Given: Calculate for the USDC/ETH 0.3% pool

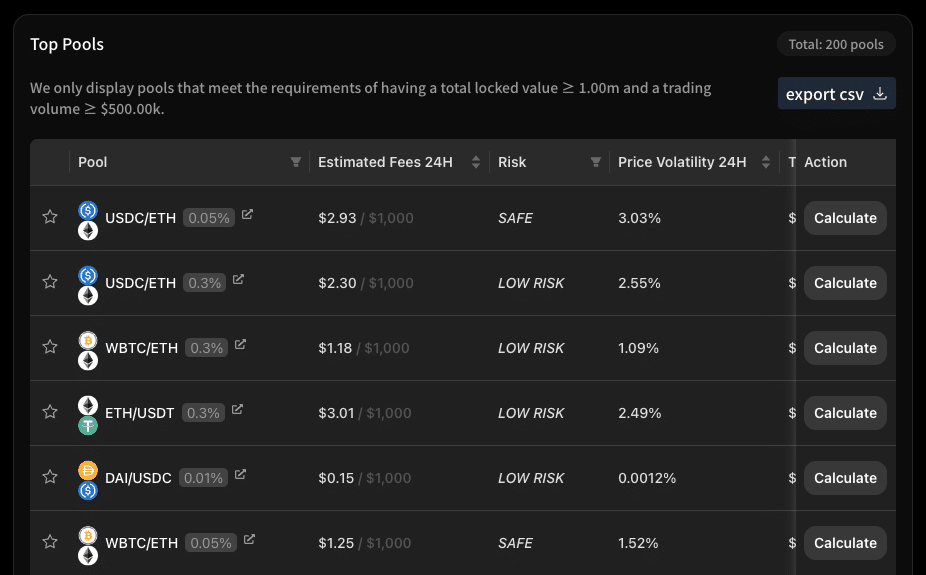Looking at the screenshot, I should tap(845, 283).
